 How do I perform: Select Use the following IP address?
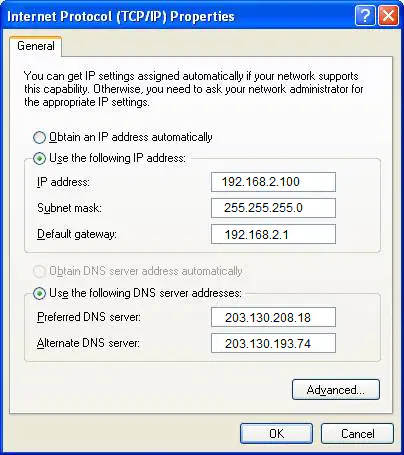(x=39, y=159)
